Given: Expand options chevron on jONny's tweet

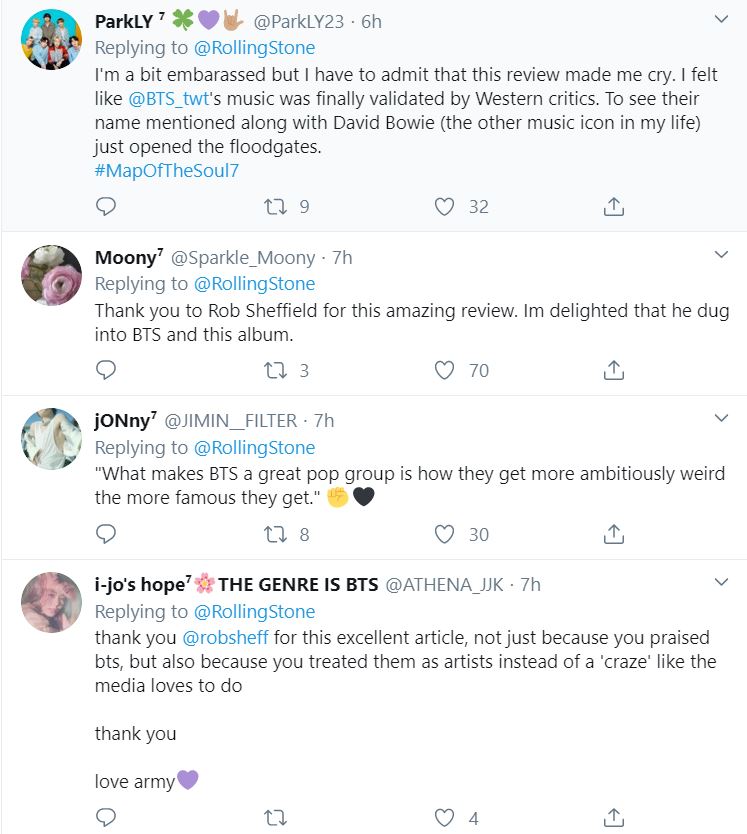Looking at the screenshot, I should coord(721,418).
